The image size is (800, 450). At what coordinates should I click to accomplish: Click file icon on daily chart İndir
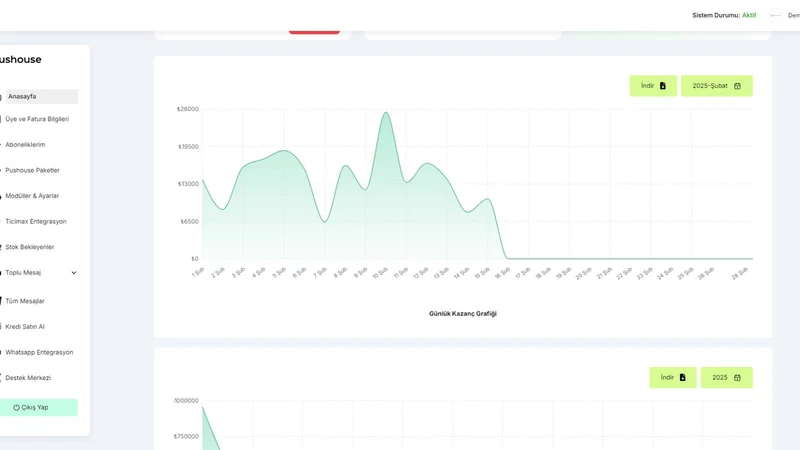click(663, 86)
